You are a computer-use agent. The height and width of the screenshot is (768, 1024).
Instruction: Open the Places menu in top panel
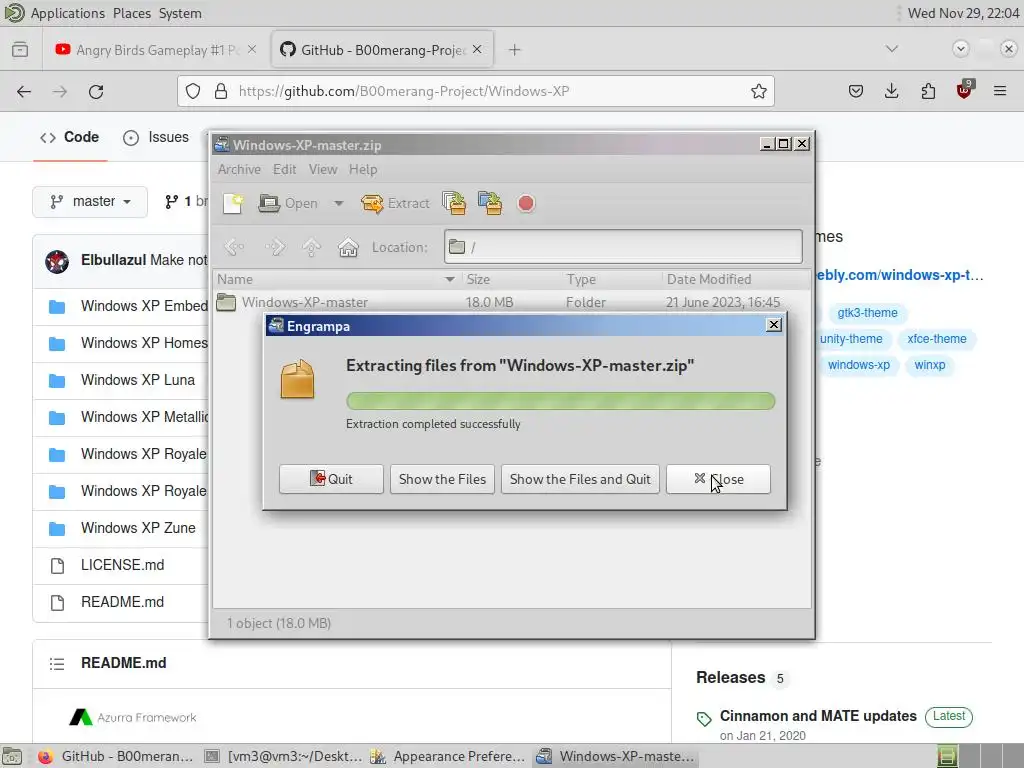131,13
